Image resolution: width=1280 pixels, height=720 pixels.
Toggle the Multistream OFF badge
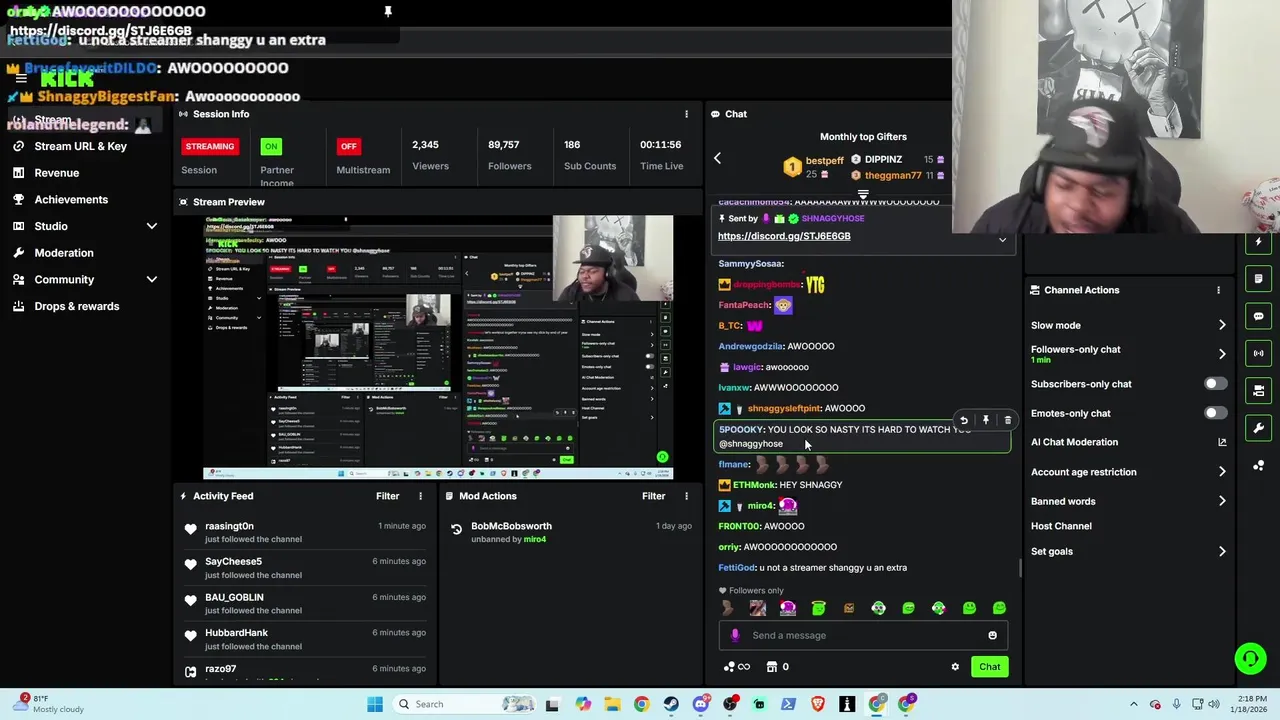point(348,146)
